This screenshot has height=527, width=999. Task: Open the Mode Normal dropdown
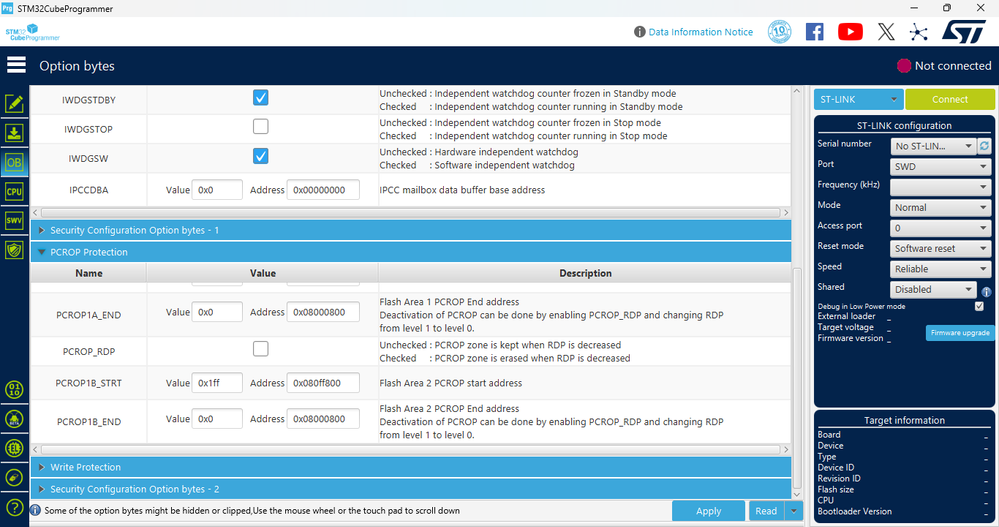pyautogui.click(x=940, y=207)
